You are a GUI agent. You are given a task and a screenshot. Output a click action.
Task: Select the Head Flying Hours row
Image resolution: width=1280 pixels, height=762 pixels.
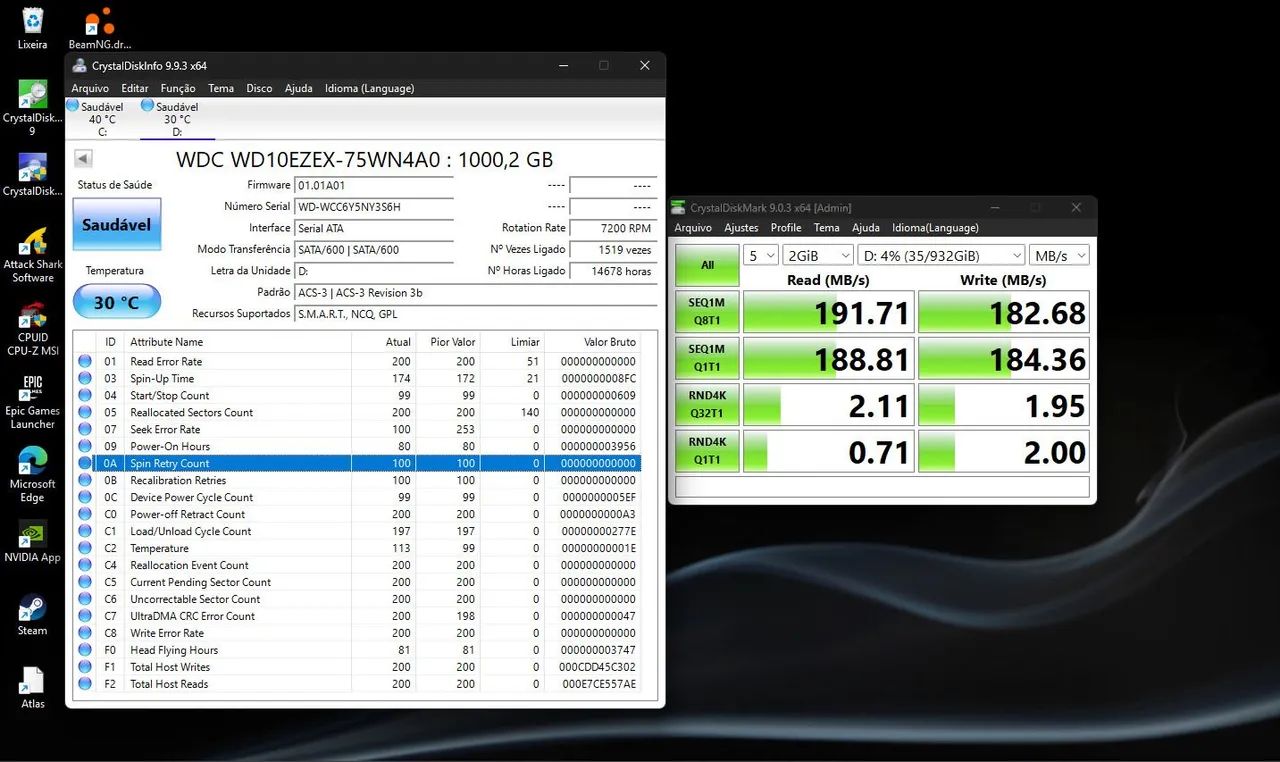pyautogui.click(x=357, y=650)
